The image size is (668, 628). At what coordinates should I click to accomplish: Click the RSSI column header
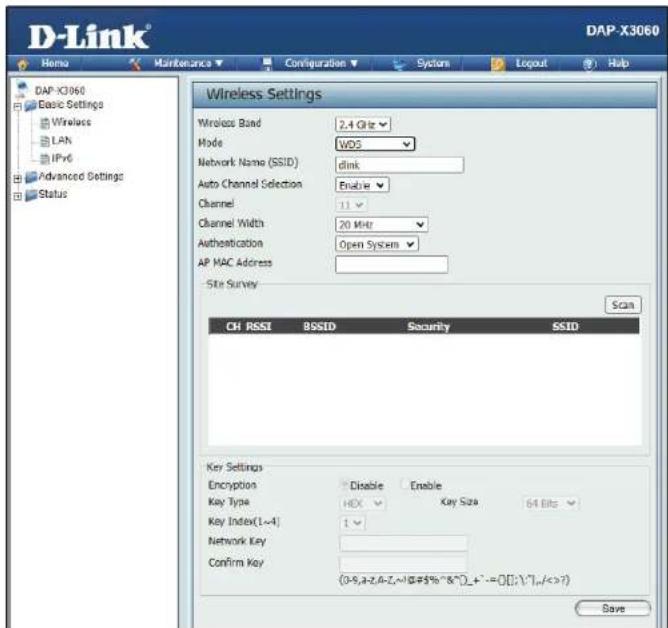(x=259, y=327)
